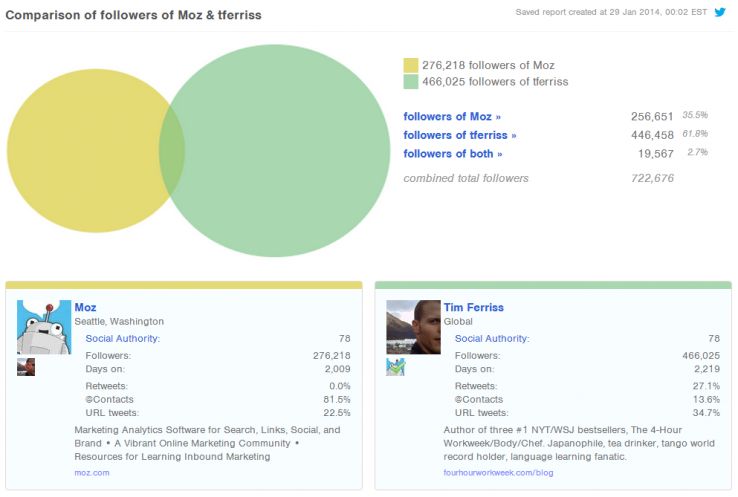
Task: Open the 'followers of Moz »' link
Action: tap(452, 117)
